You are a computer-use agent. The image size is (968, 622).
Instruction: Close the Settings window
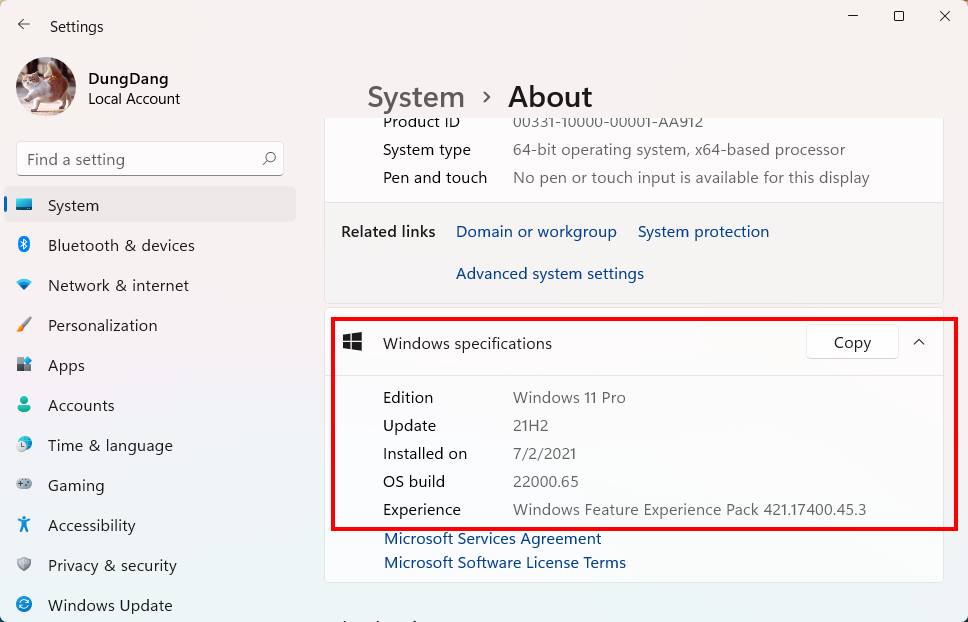(945, 16)
